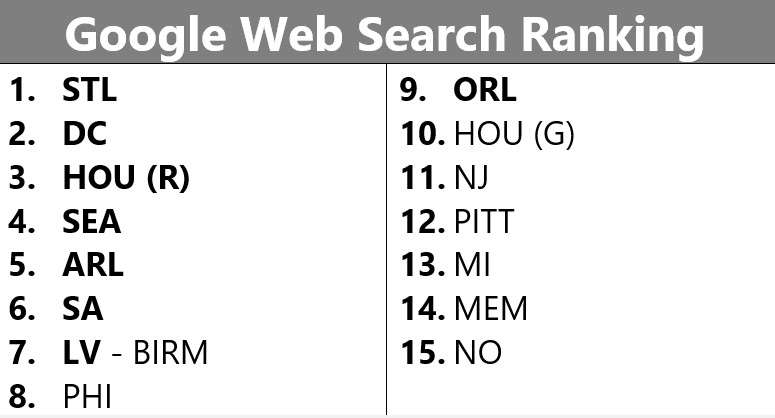Select HOU (R) at rank three
Viewport: 775px width, 418px height.
tap(126, 178)
